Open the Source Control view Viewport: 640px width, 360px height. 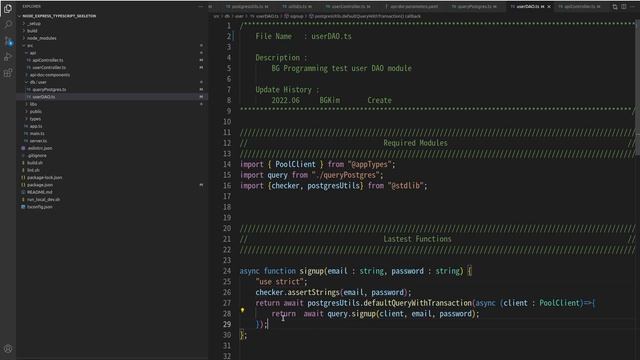[8, 41]
